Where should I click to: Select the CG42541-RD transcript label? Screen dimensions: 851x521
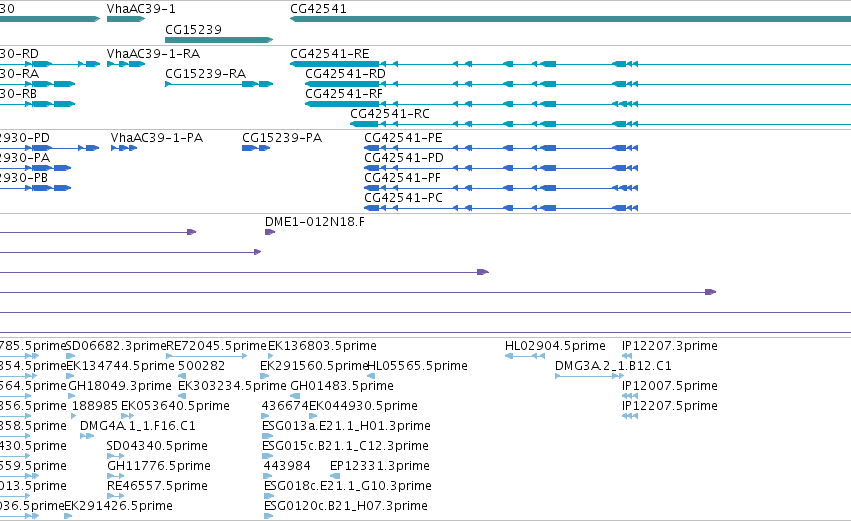click(345, 74)
